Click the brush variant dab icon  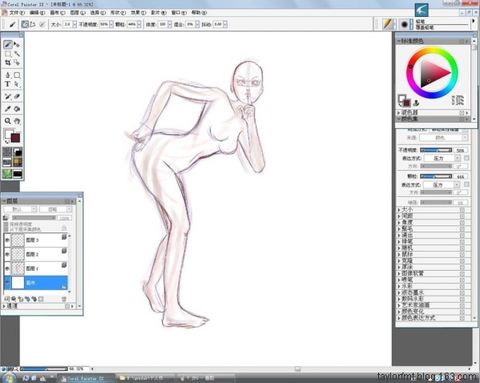click(x=404, y=24)
